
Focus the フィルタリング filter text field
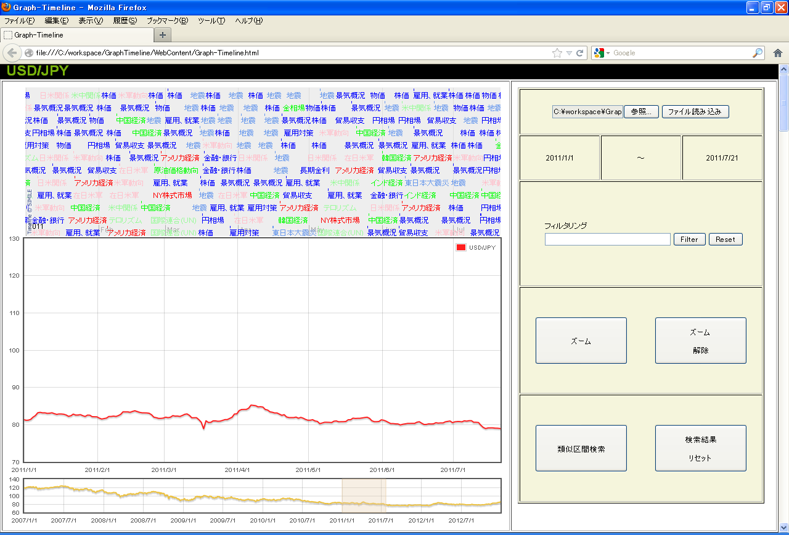coord(607,240)
